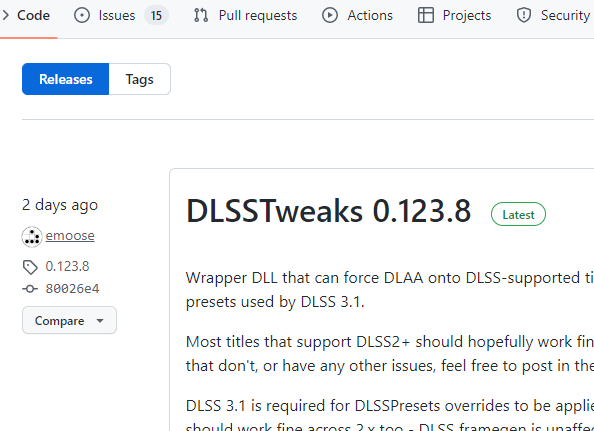Open the Compare dropdown

tap(69, 320)
